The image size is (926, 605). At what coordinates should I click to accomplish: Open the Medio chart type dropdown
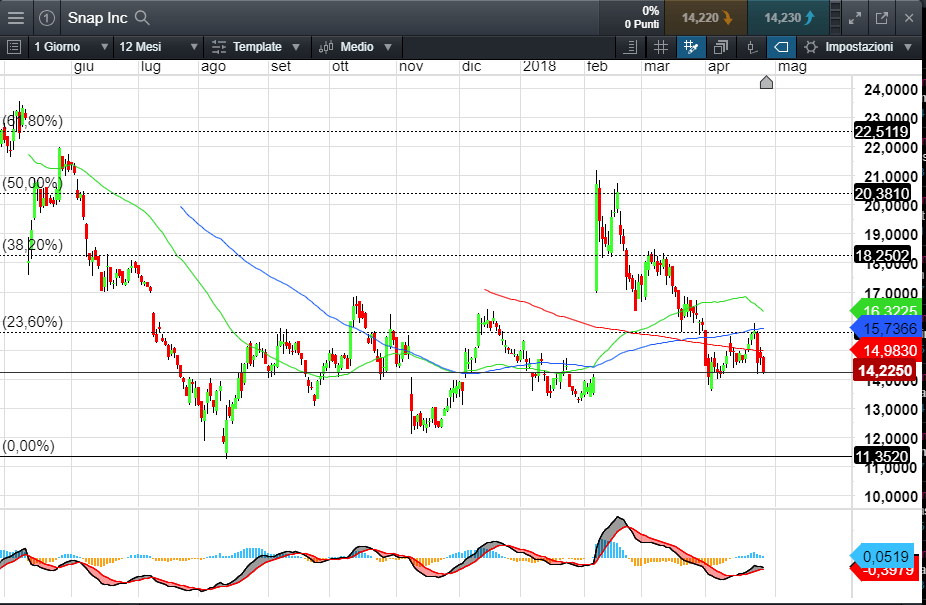pyautogui.click(x=355, y=47)
